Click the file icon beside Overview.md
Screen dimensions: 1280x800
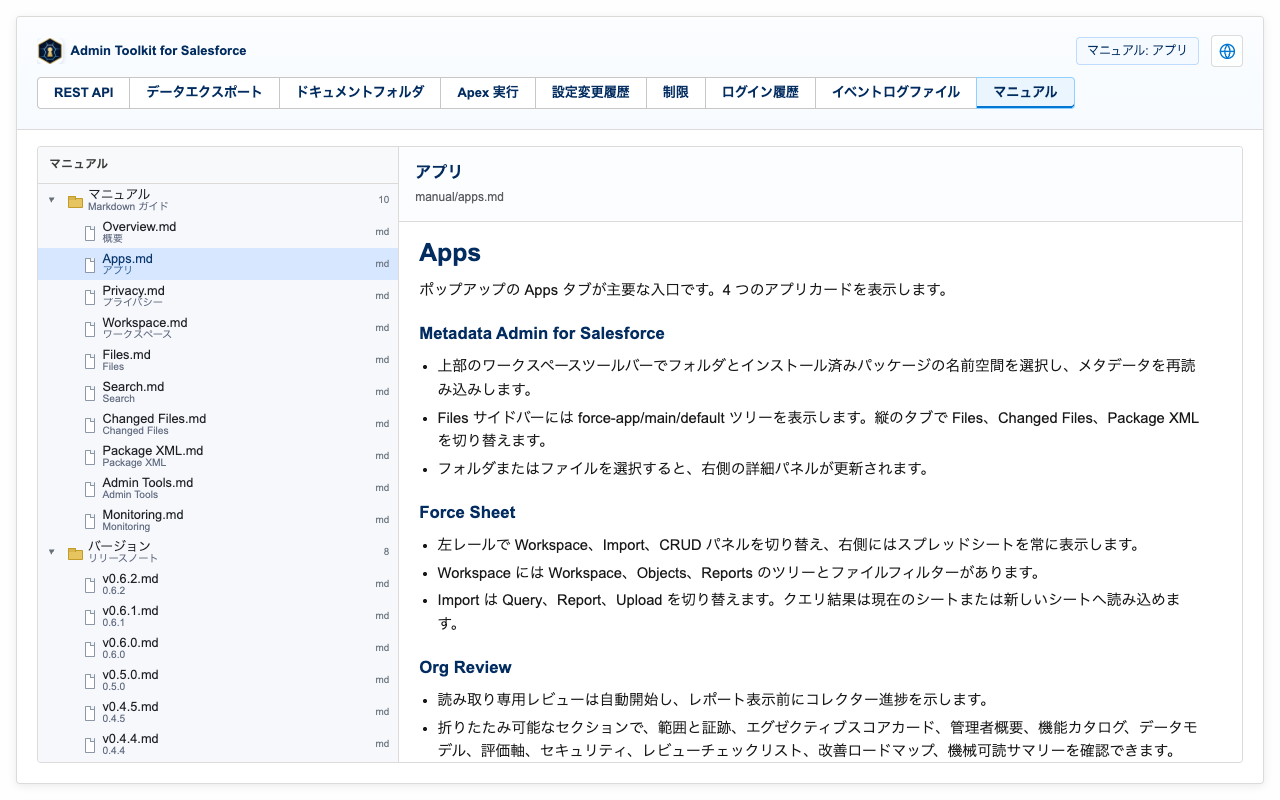pos(90,233)
